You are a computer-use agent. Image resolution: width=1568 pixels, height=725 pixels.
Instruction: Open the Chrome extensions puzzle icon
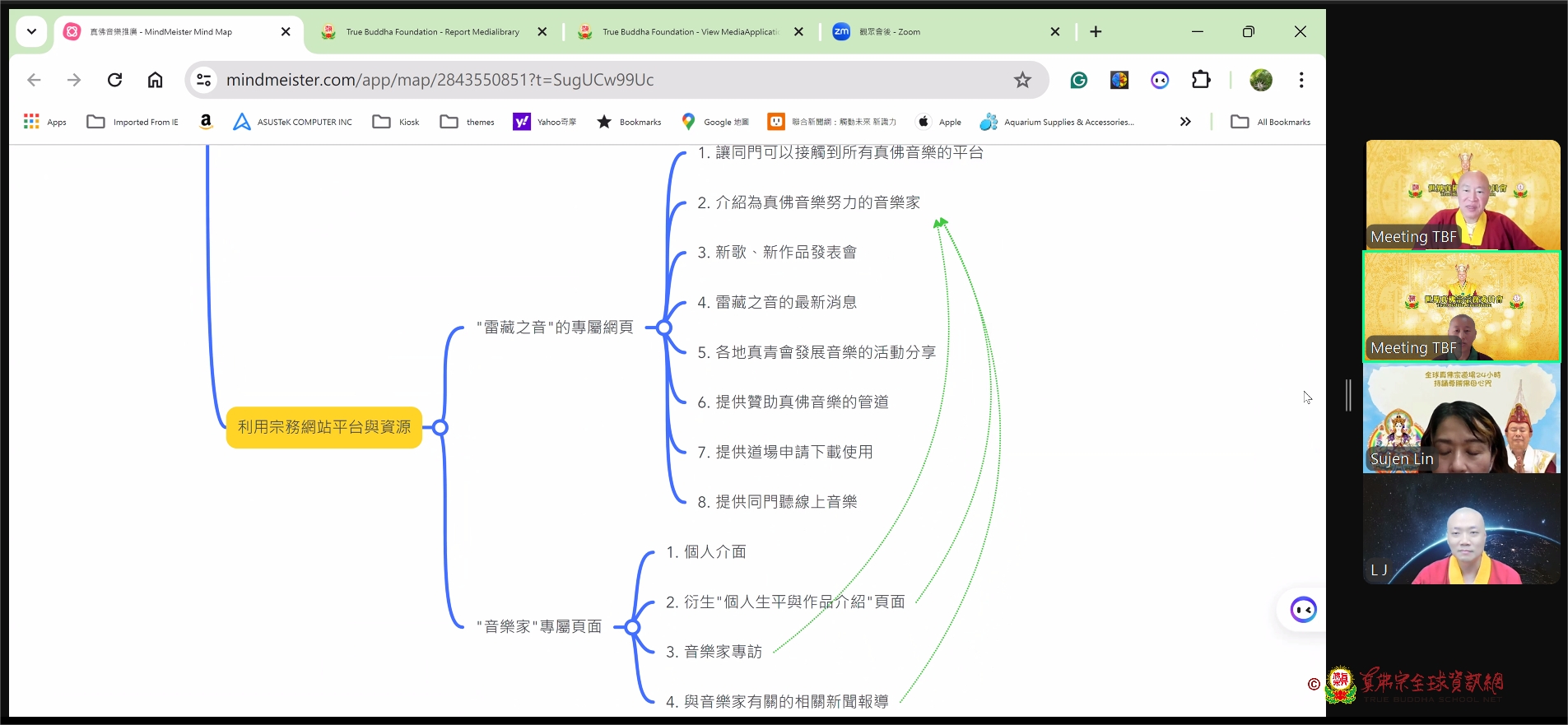click(1201, 80)
